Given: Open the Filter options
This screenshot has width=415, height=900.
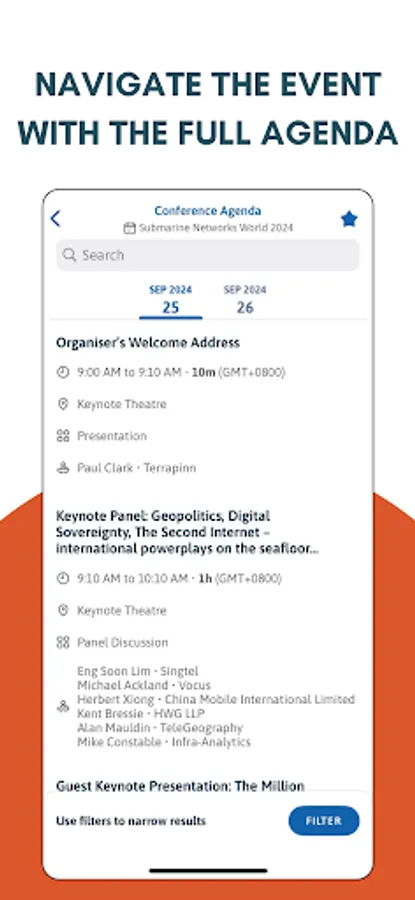Looking at the screenshot, I should pyautogui.click(x=324, y=821).
